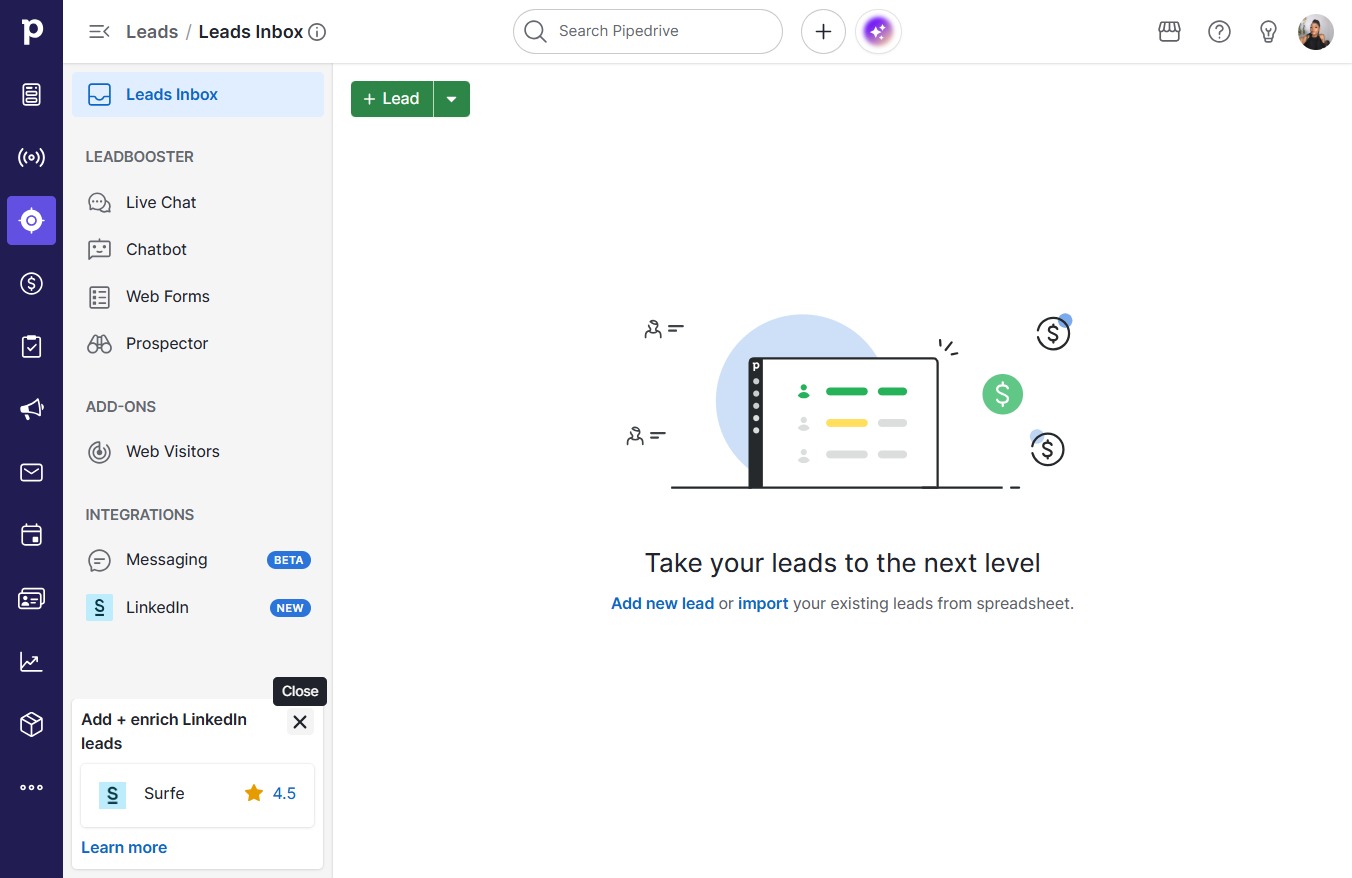The height and width of the screenshot is (878, 1352).
Task: Close the Surfe LinkedIn promo card
Action: (300, 722)
